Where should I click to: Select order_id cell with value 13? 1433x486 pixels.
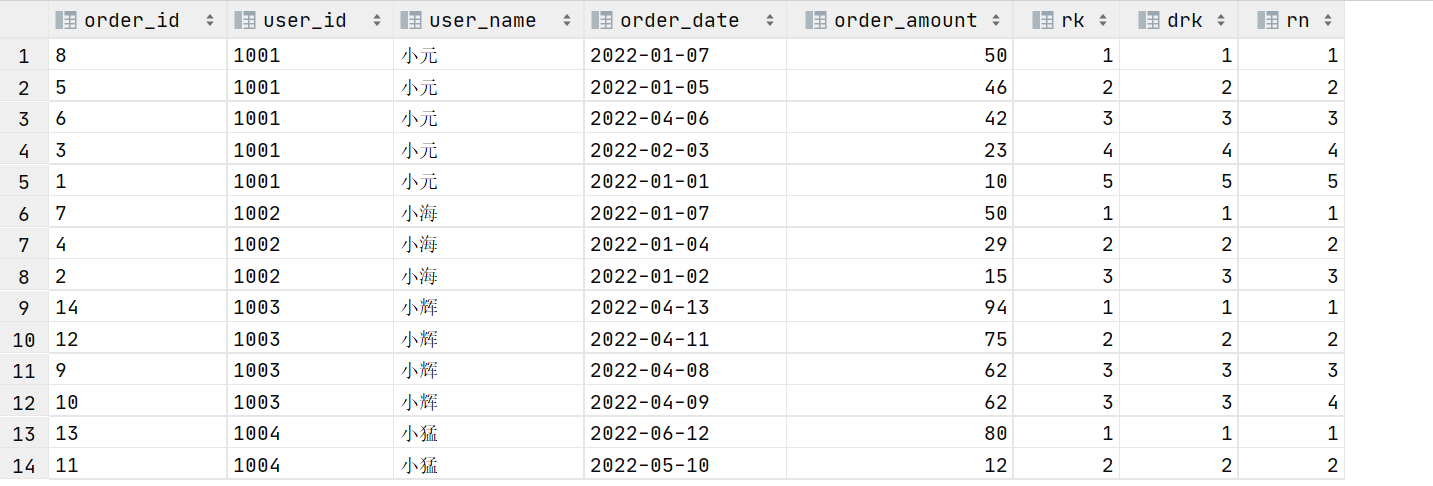pos(138,434)
